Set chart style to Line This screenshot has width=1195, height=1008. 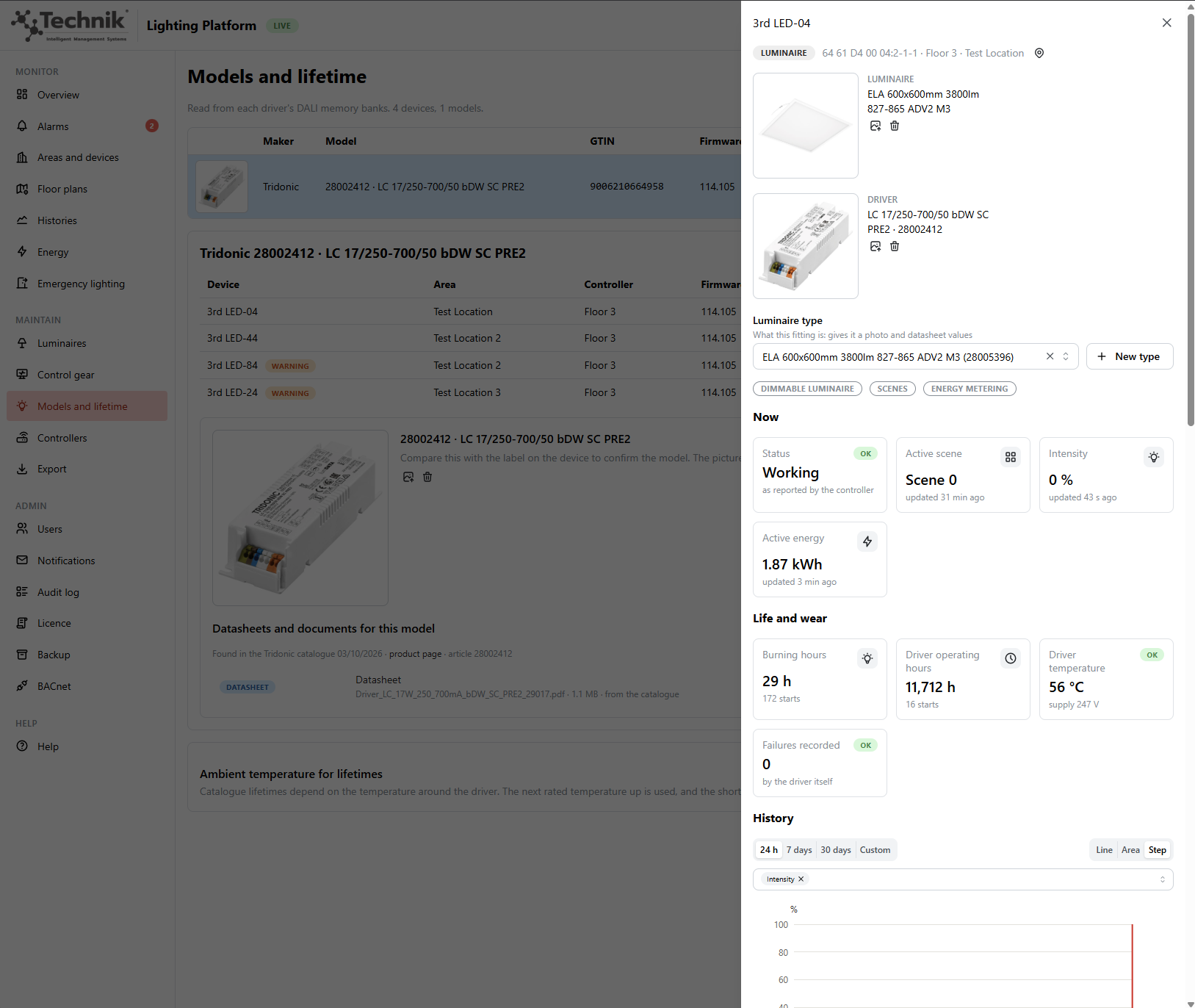point(1104,850)
